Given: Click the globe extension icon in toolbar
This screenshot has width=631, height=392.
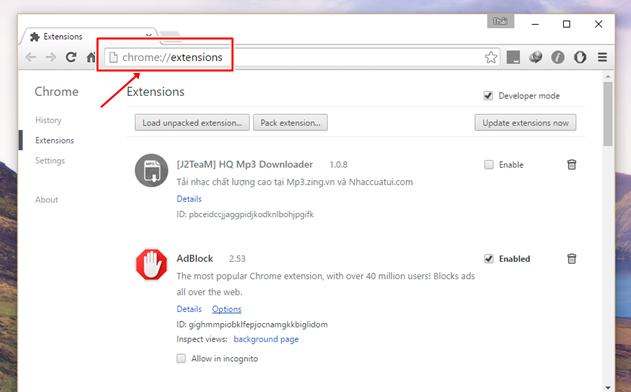Looking at the screenshot, I should tap(535, 57).
